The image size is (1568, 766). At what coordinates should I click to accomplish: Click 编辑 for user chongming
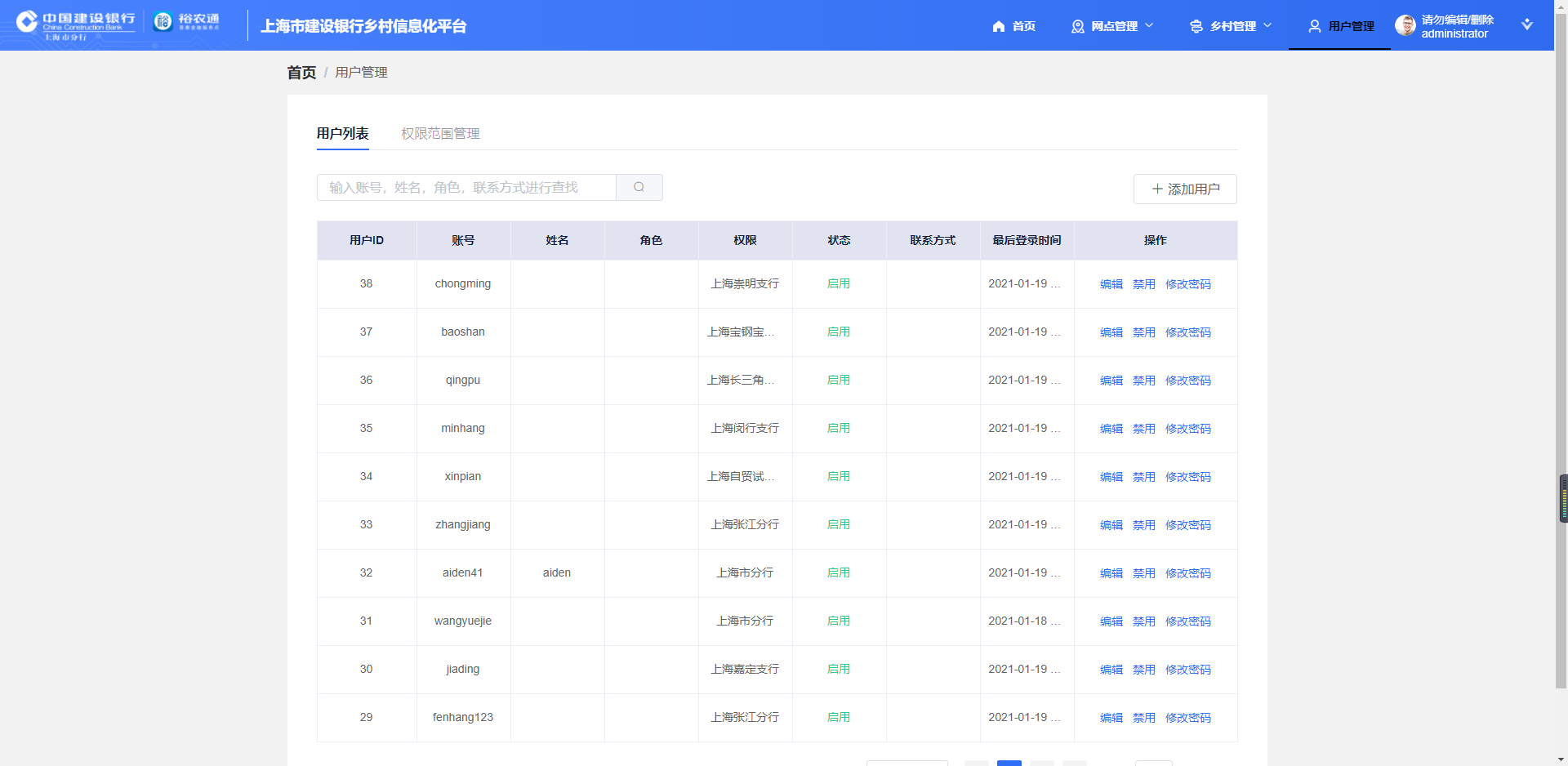click(x=1111, y=284)
